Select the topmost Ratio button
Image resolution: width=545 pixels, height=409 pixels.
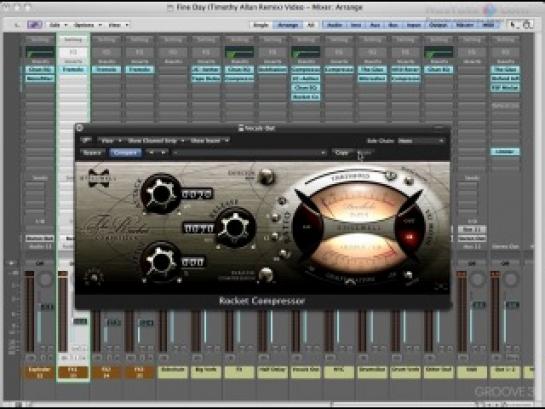coord(281,201)
